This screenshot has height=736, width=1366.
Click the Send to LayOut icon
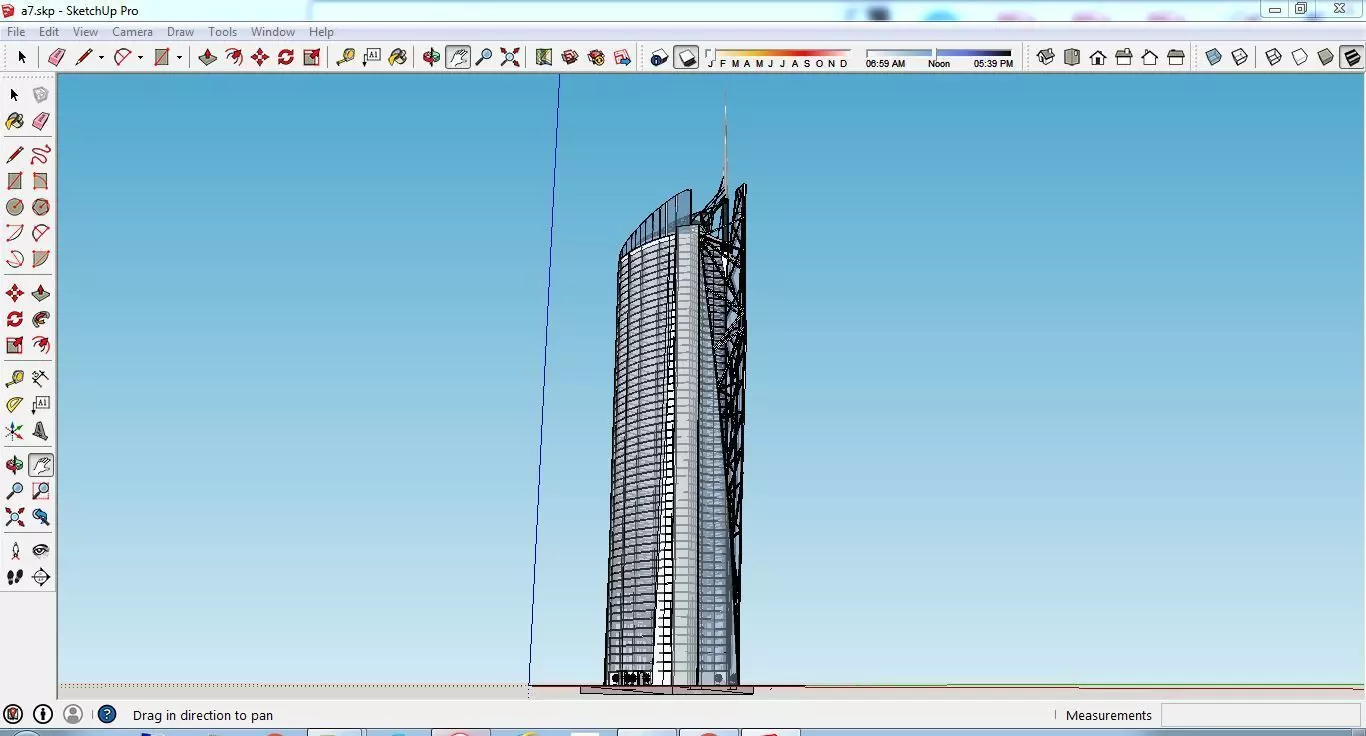[x=622, y=57]
